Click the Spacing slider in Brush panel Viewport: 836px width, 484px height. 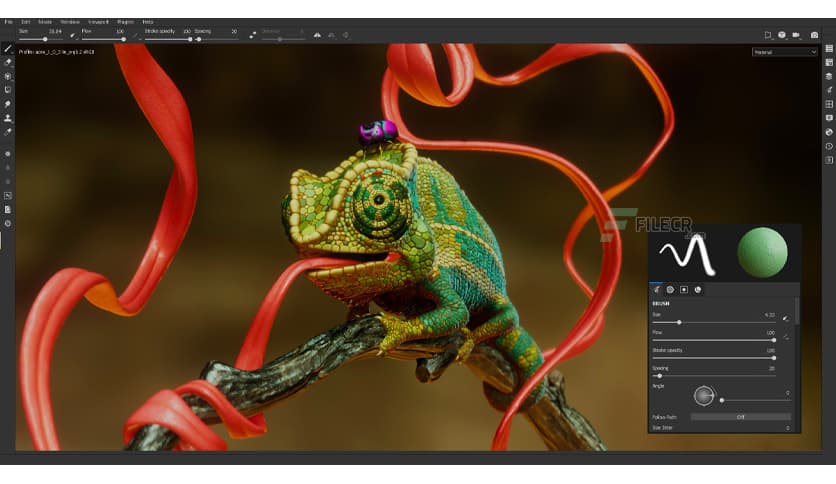pyautogui.click(x=714, y=376)
